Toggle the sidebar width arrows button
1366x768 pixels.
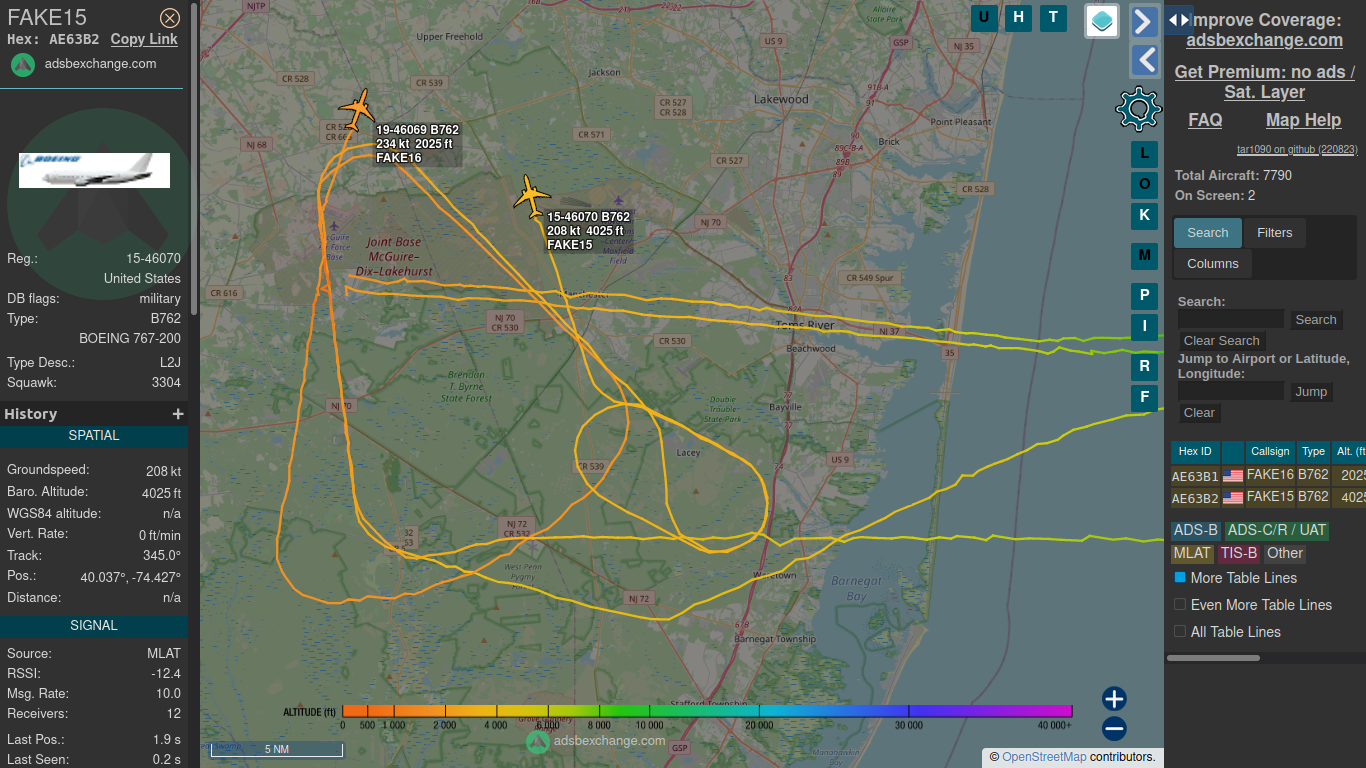1179,19
